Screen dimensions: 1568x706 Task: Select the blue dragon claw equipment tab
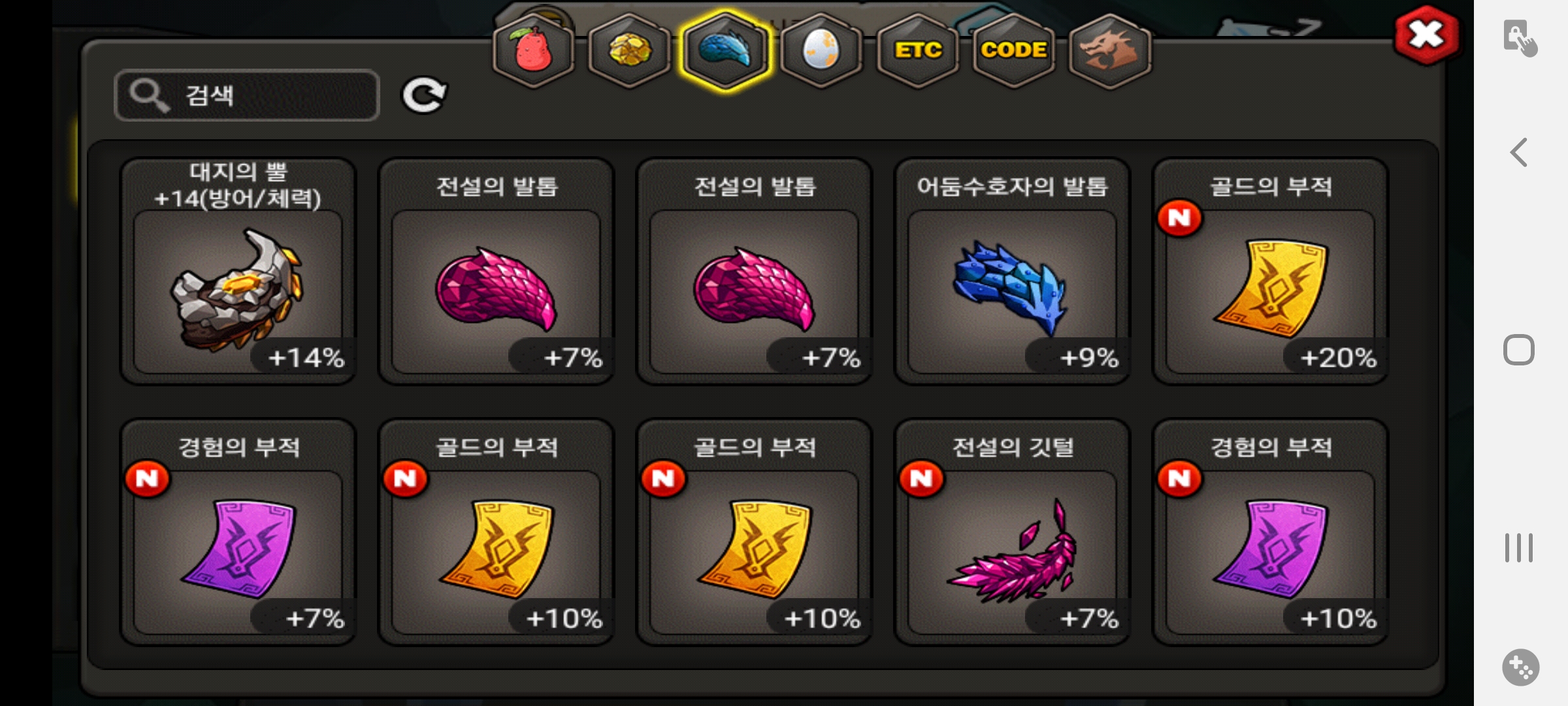[x=726, y=50]
